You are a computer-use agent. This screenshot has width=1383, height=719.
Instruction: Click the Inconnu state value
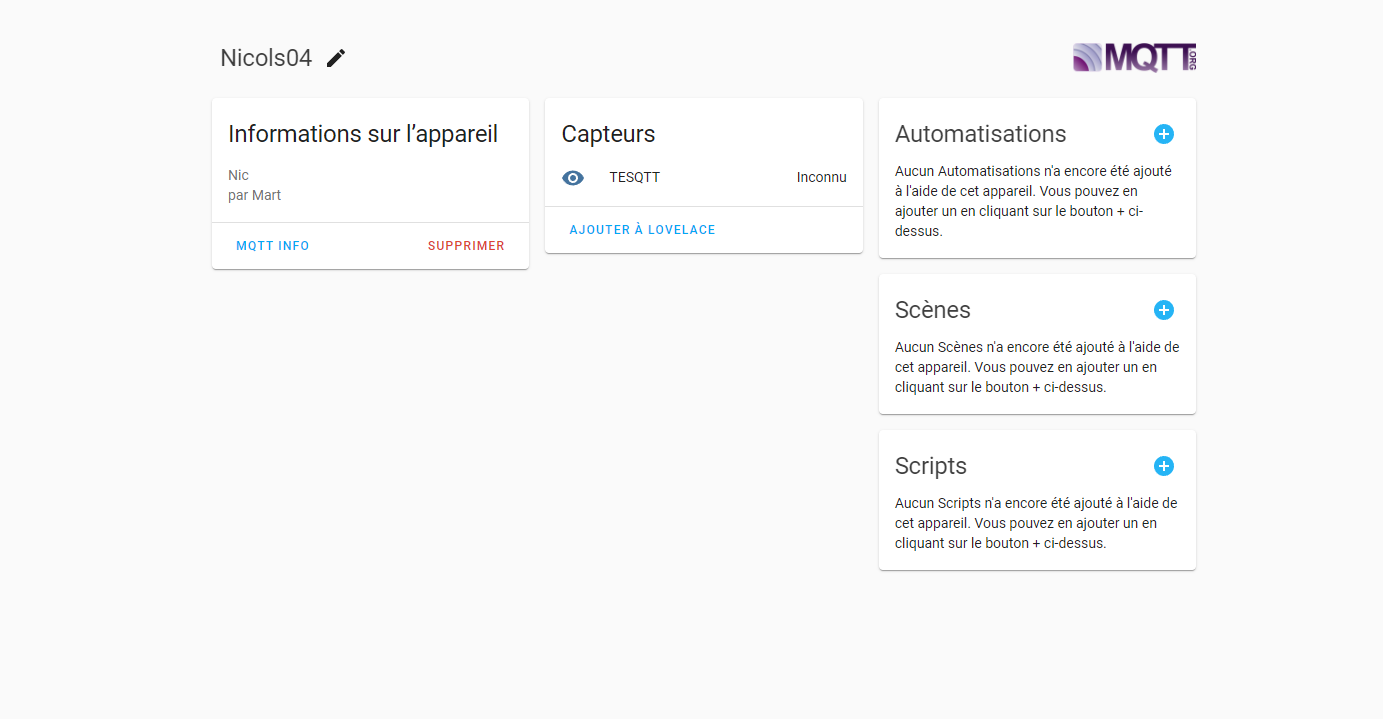click(x=821, y=178)
